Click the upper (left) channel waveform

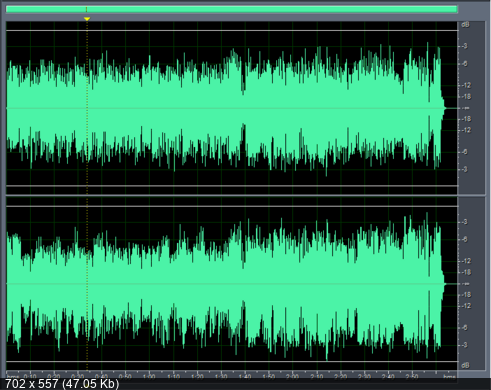pos(232,108)
